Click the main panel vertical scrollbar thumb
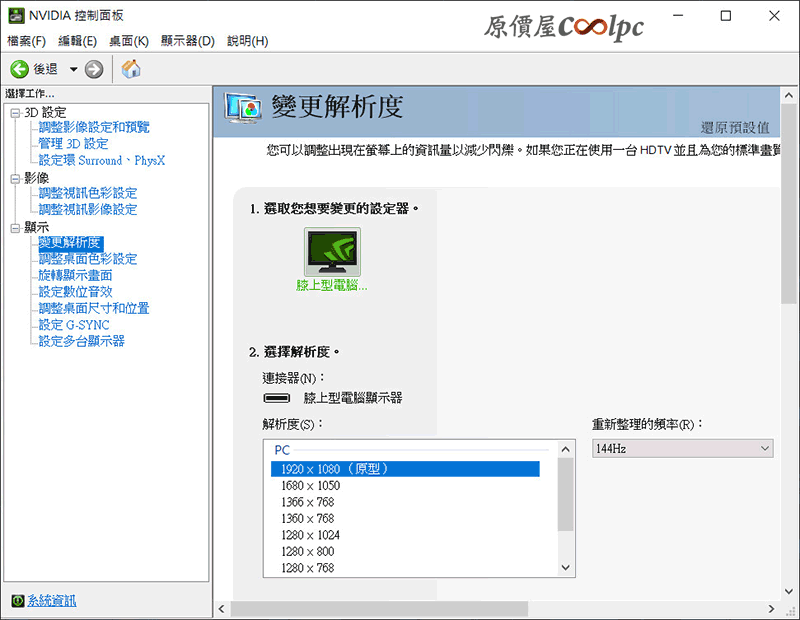This screenshot has height=620, width=800. pyautogui.click(x=789, y=205)
